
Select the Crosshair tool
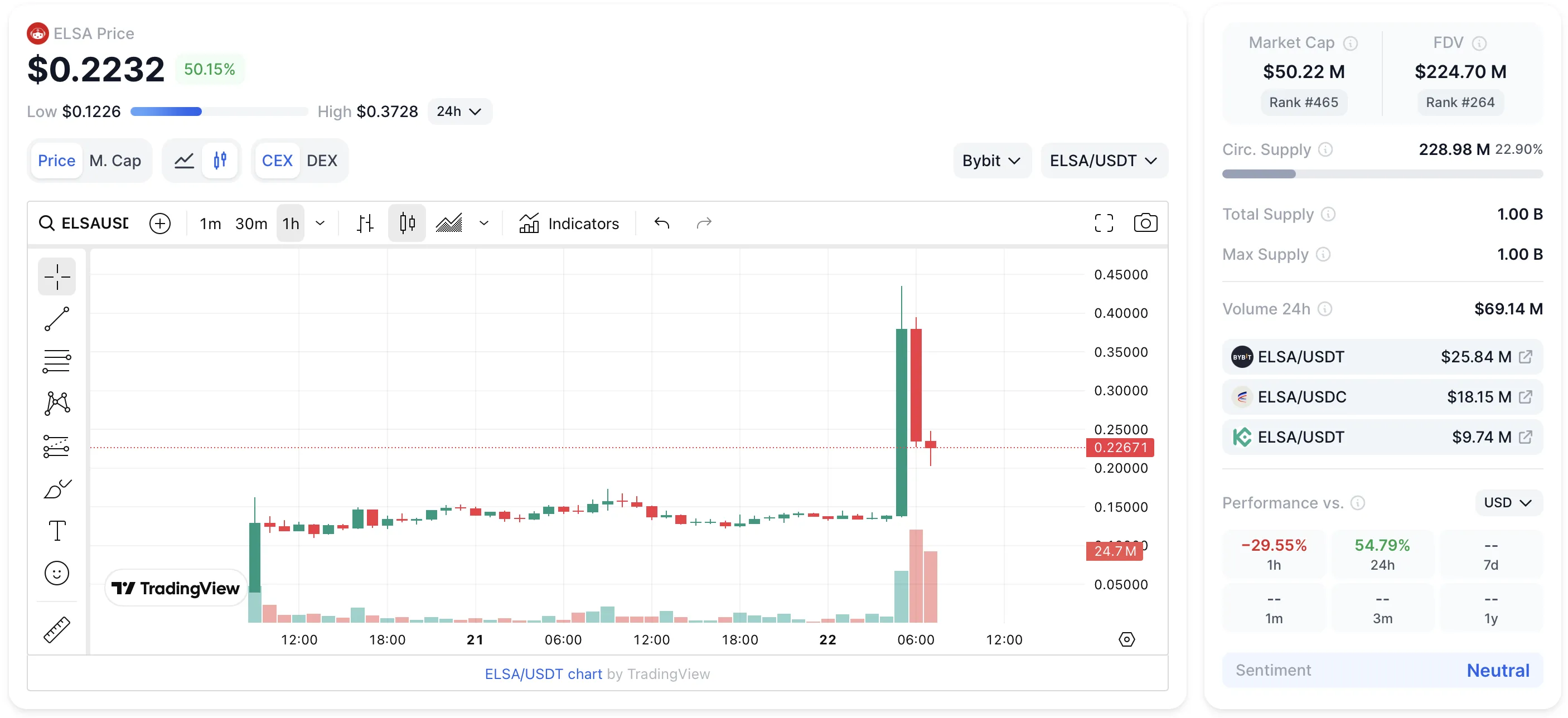click(57, 276)
